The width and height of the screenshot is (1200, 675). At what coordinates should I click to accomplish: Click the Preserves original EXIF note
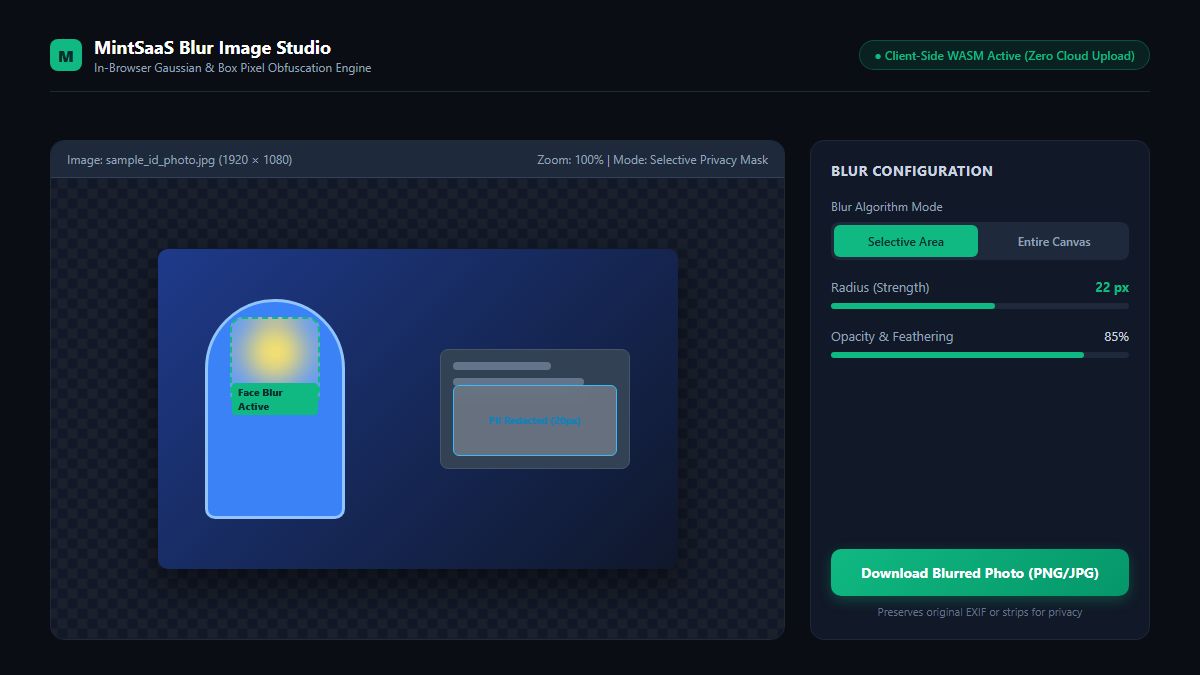click(980, 612)
